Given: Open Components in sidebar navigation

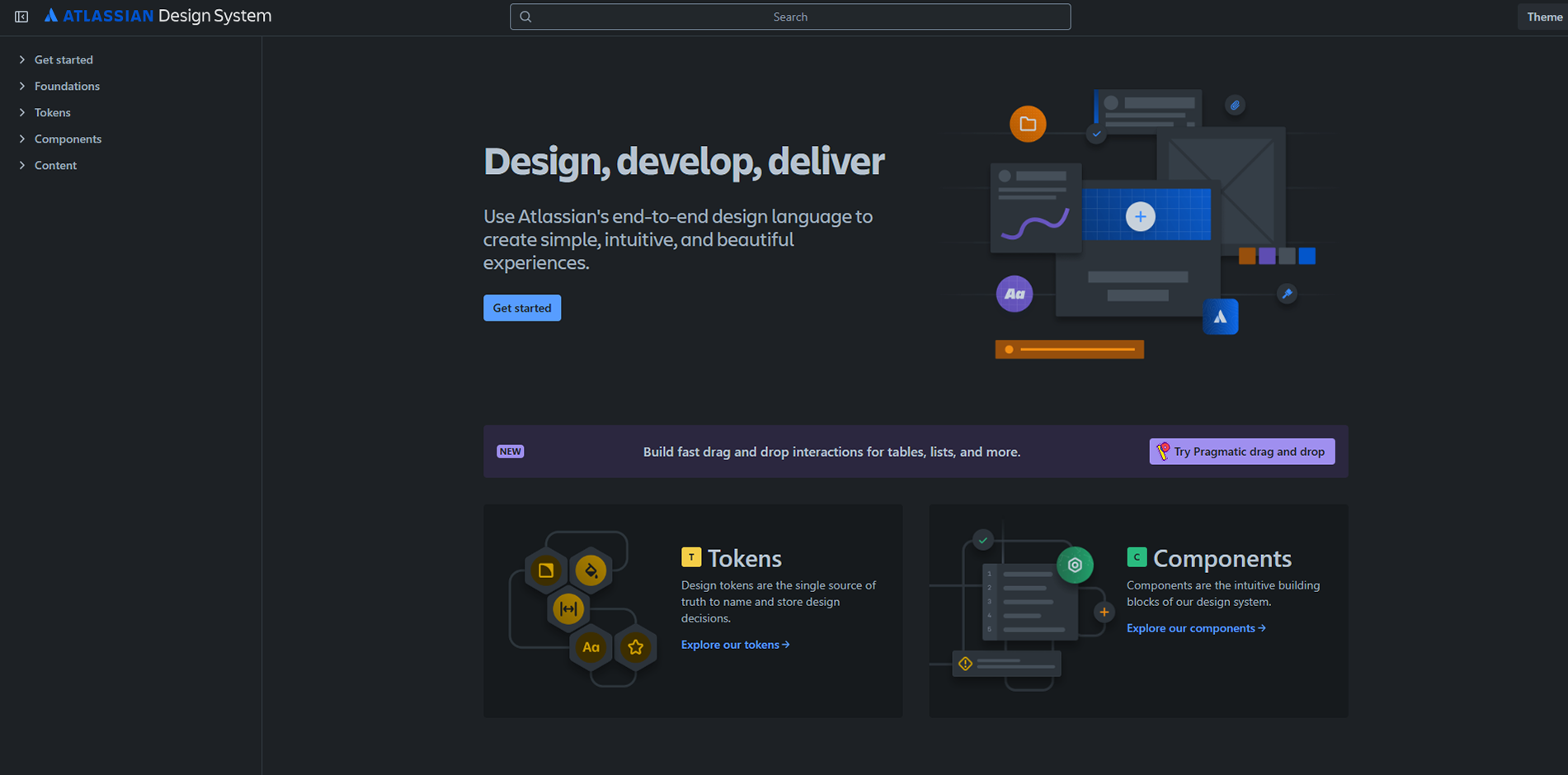Looking at the screenshot, I should pos(68,139).
